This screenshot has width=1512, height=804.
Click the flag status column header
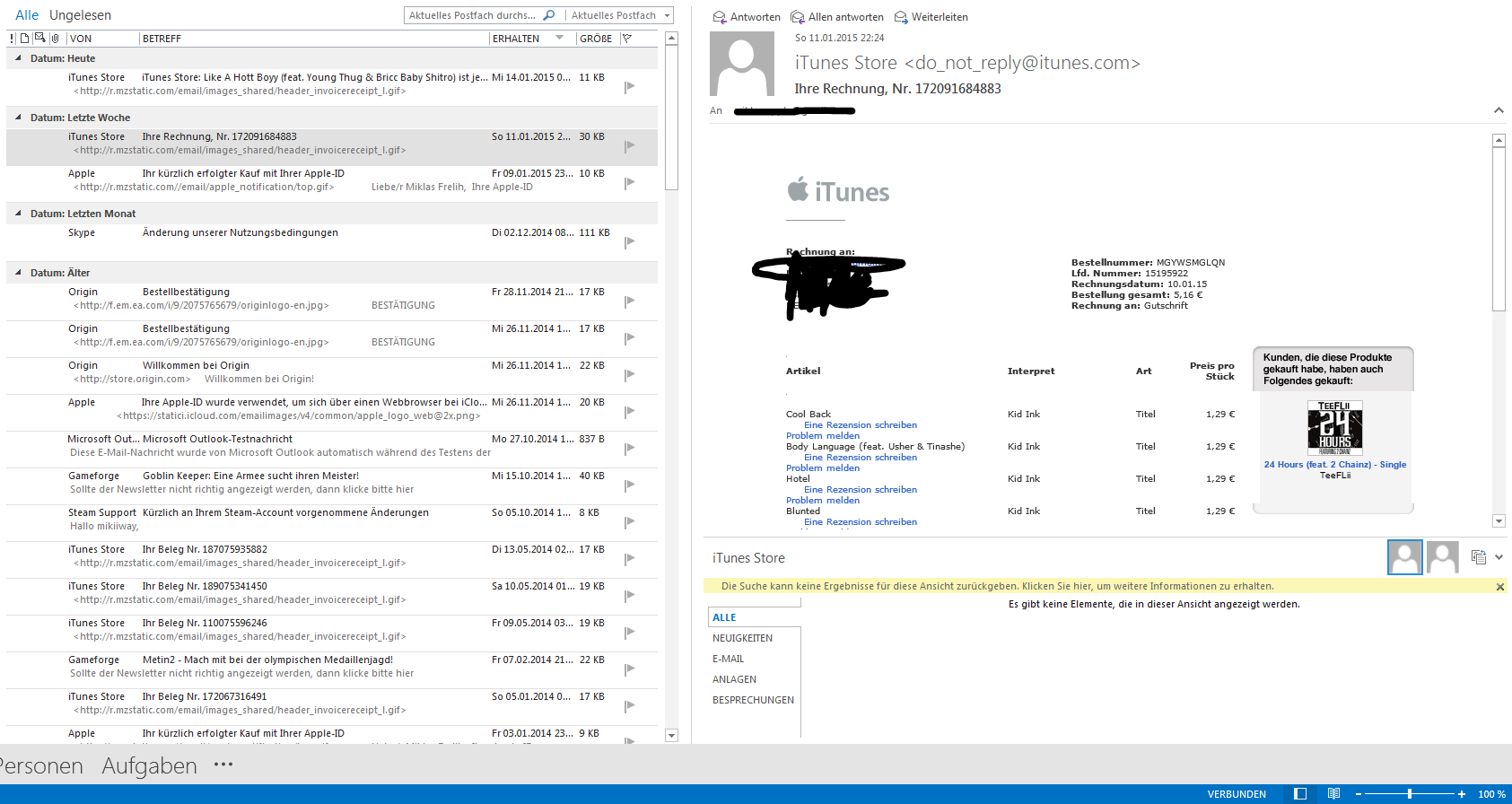click(x=627, y=39)
